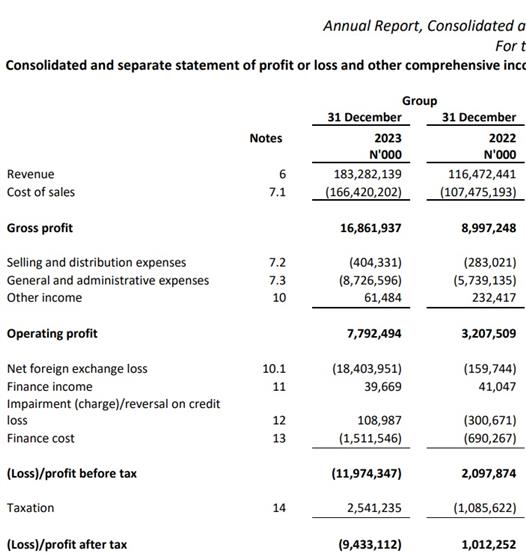
Task: Select the (11,974,347) loss before tax figure
Action: [367, 473]
